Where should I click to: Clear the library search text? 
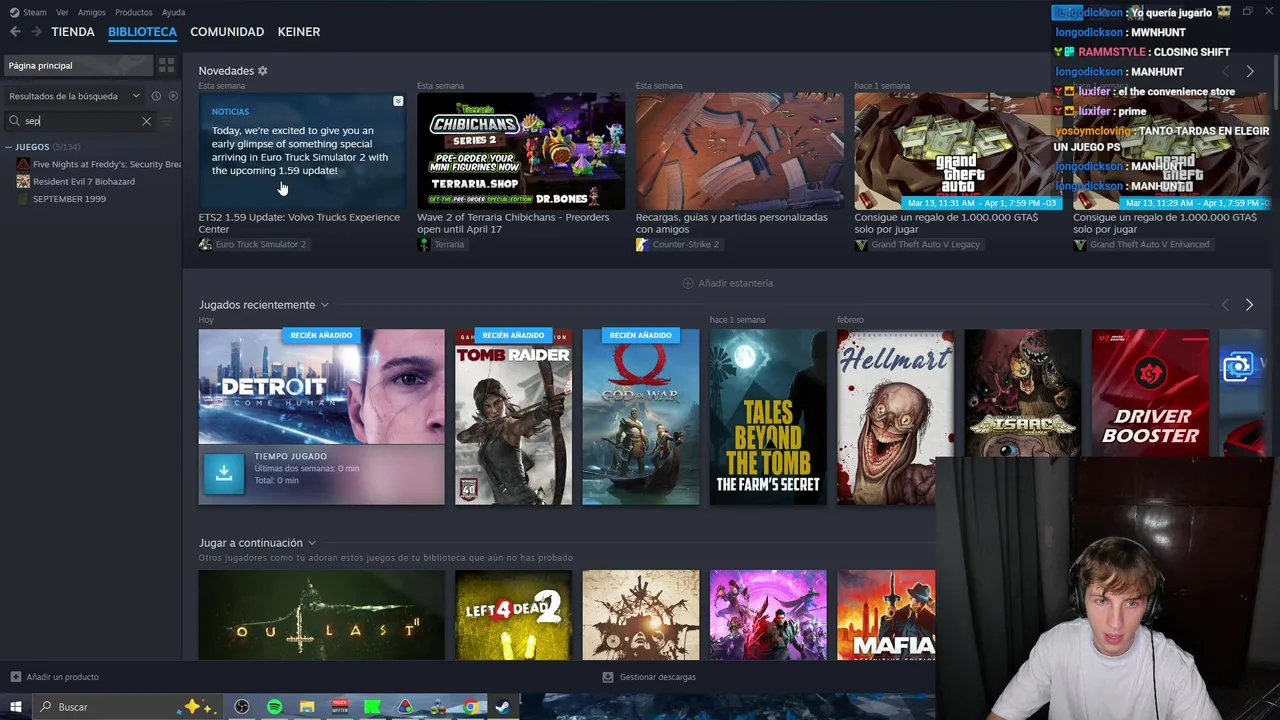pos(146,121)
